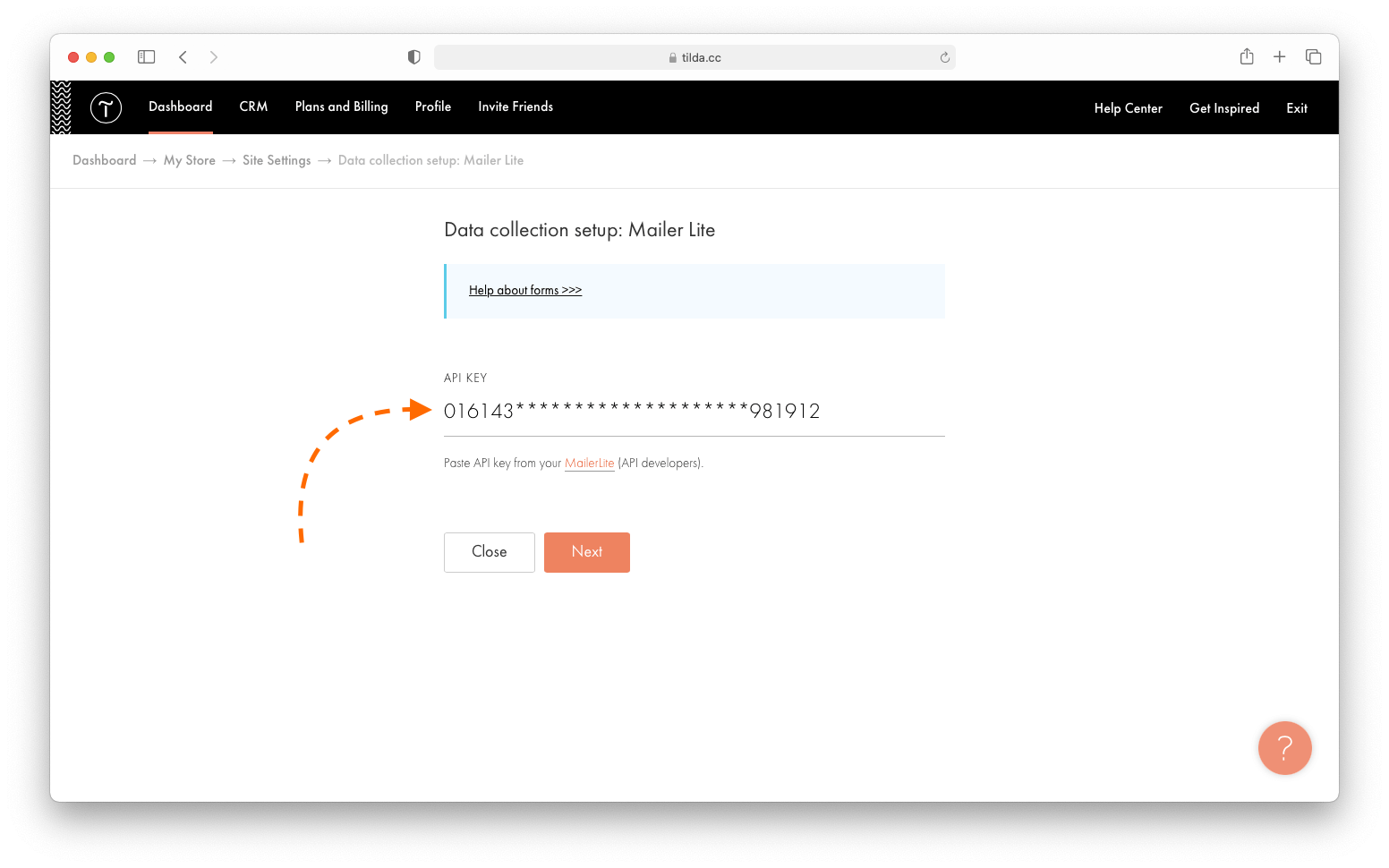Open a new browser tab with the plus icon
The height and width of the screenshot is (868, 1389).
click(1280, 56)
